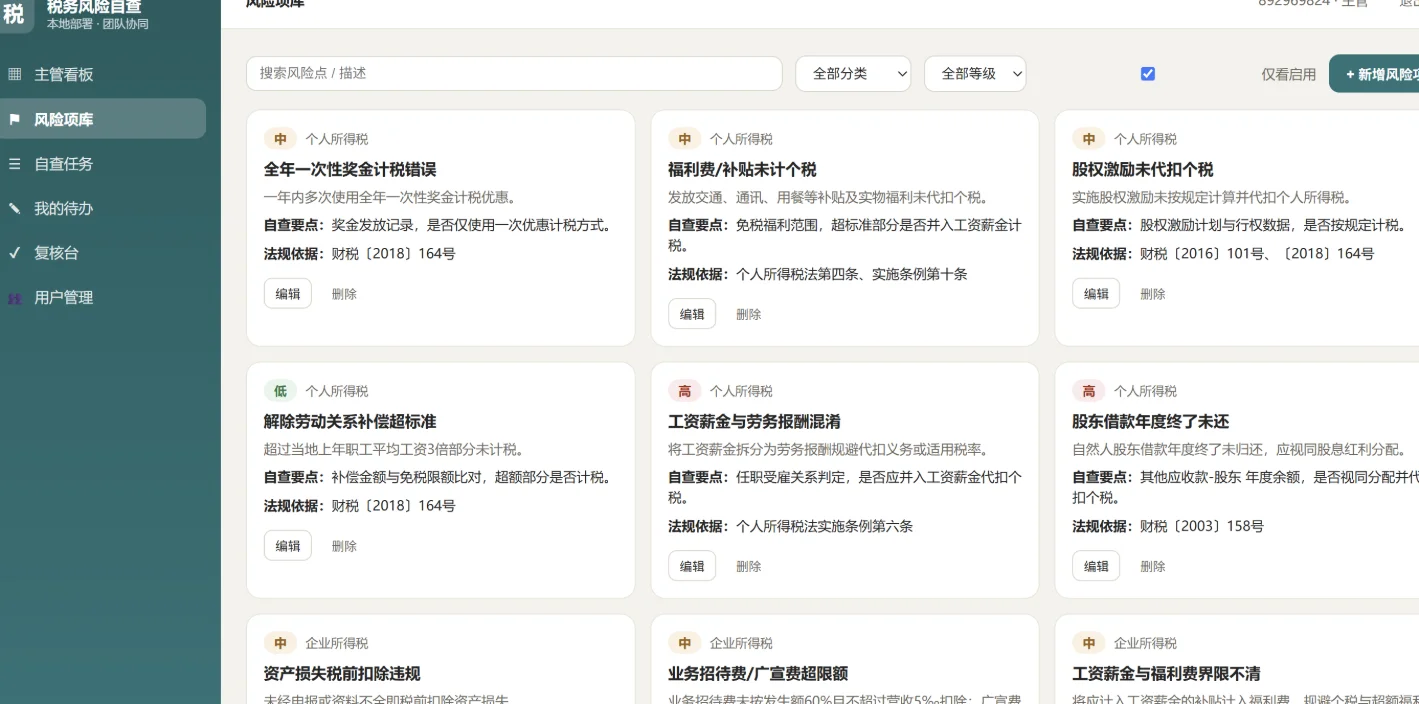1419x704 pixels.
Task: Click 税务风险自查 app title
Action: tap(94, 7)
